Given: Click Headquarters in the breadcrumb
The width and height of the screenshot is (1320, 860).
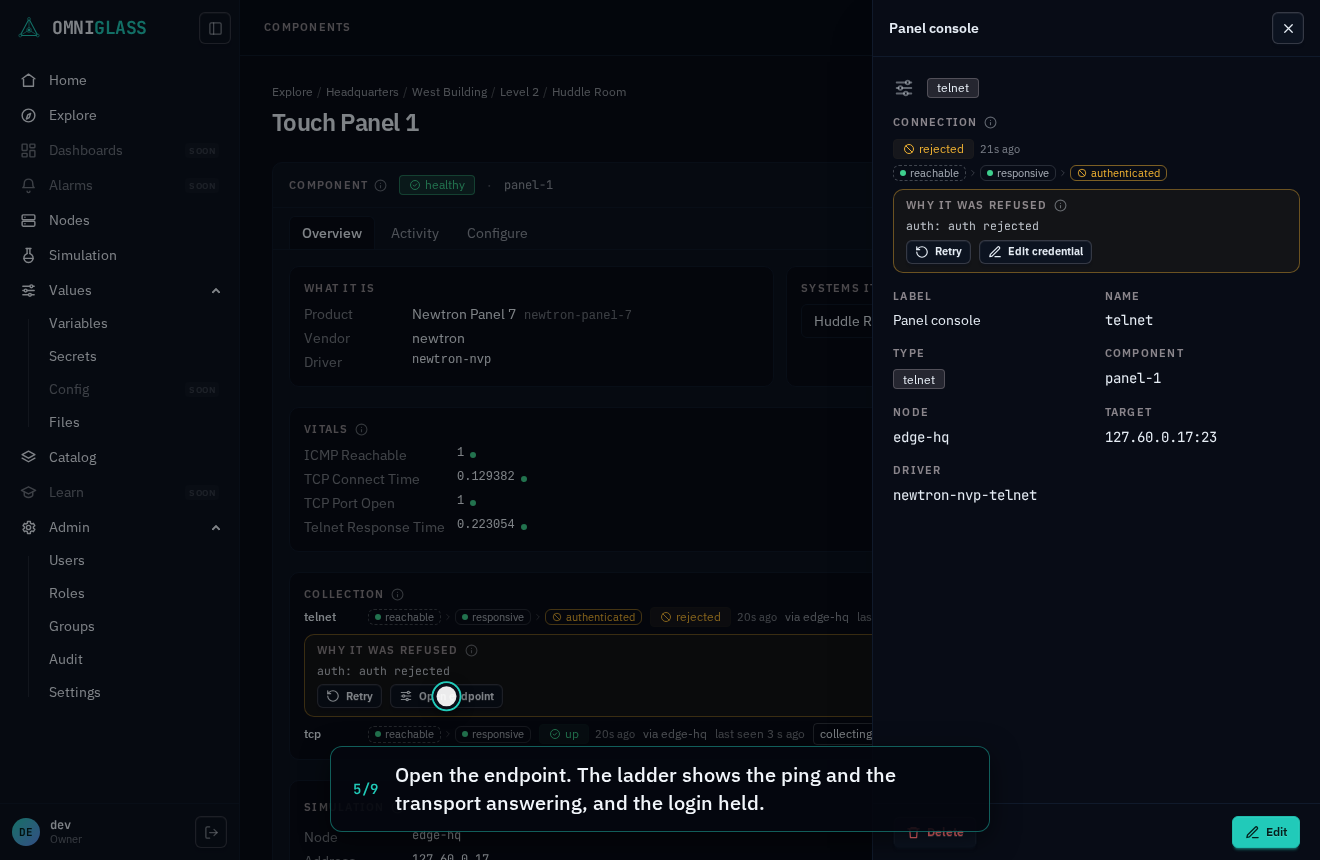Looking at the screenshot, I should 362,92.
